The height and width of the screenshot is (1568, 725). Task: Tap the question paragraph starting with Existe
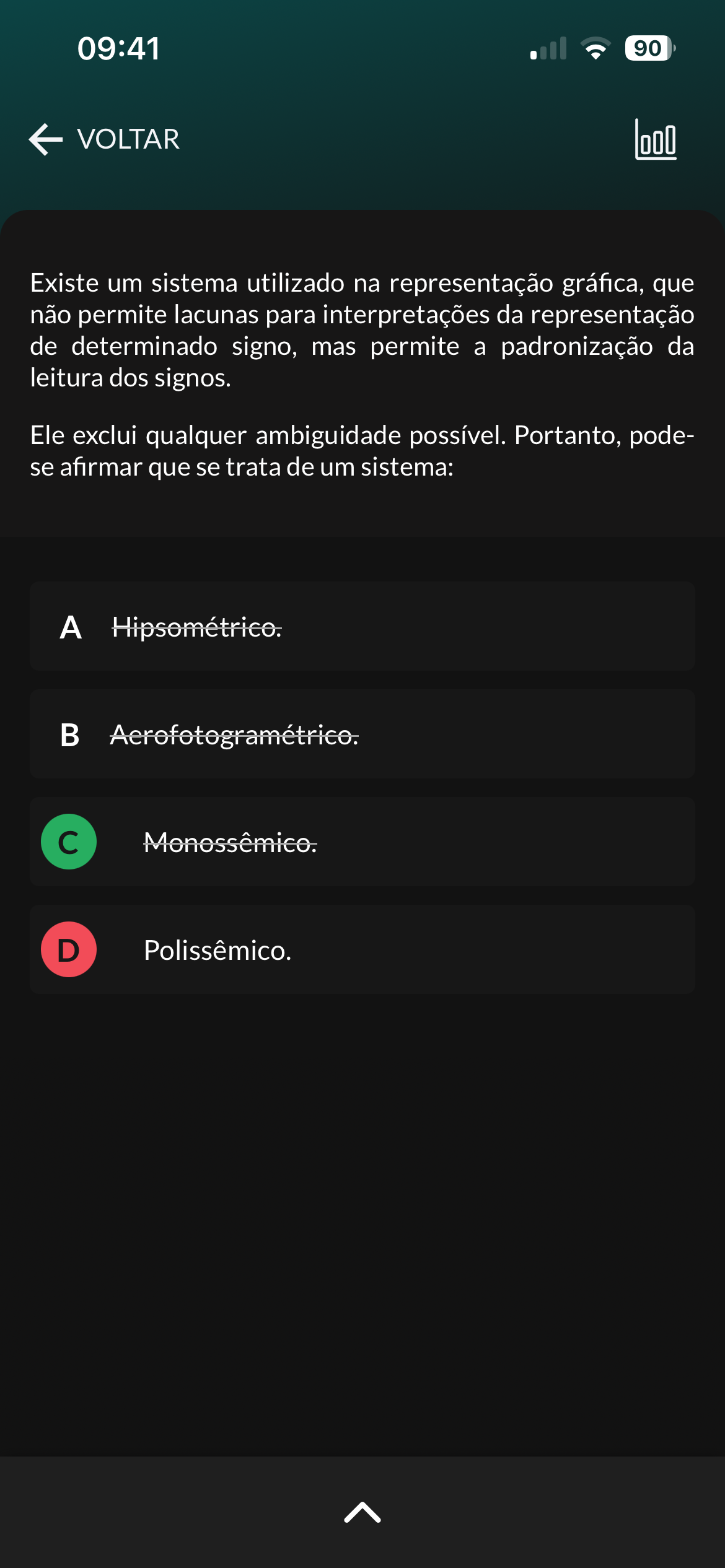click(362, 330)
